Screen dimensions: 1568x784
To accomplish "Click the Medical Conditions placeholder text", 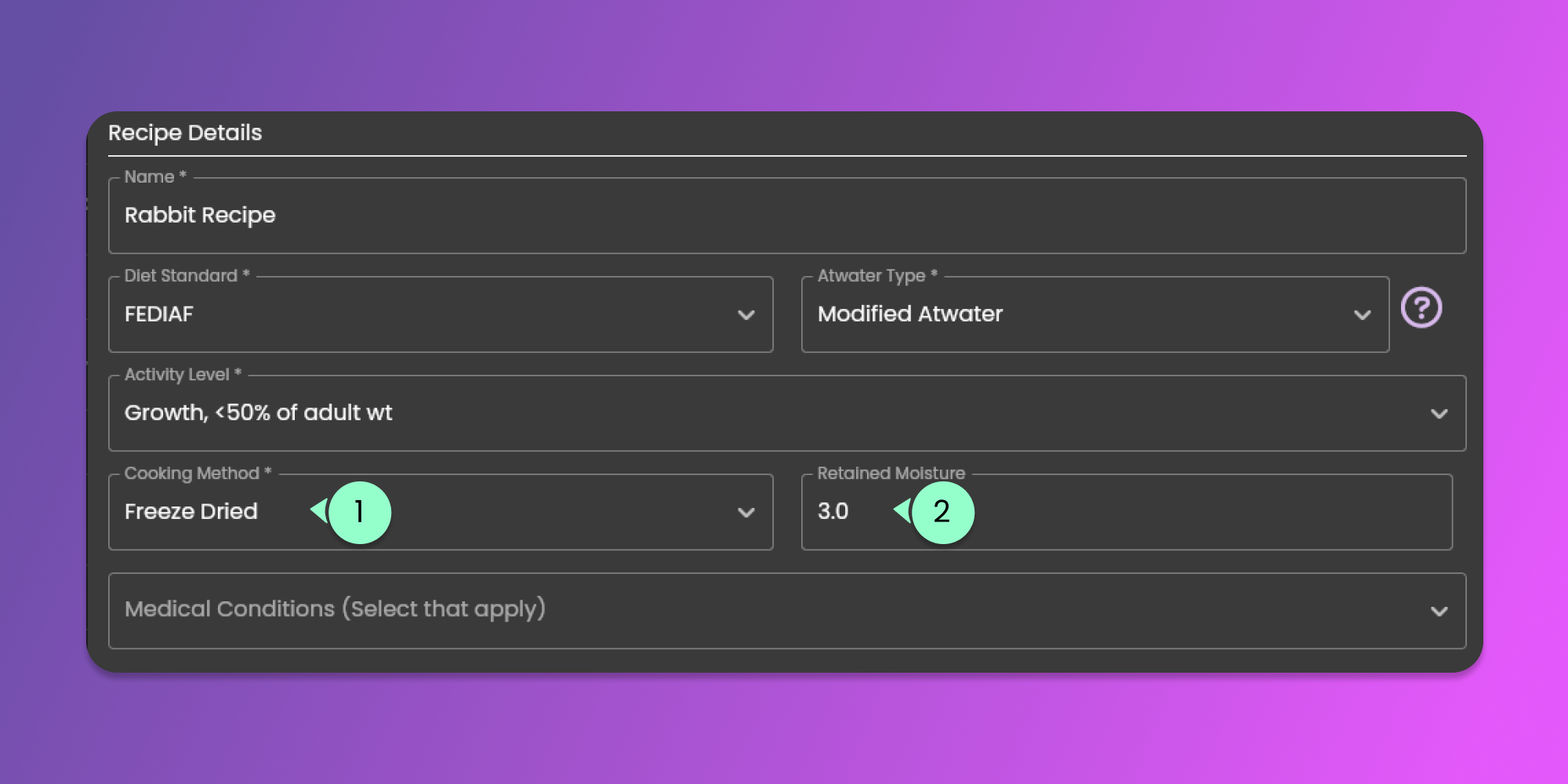I will [x=335, y=609].
